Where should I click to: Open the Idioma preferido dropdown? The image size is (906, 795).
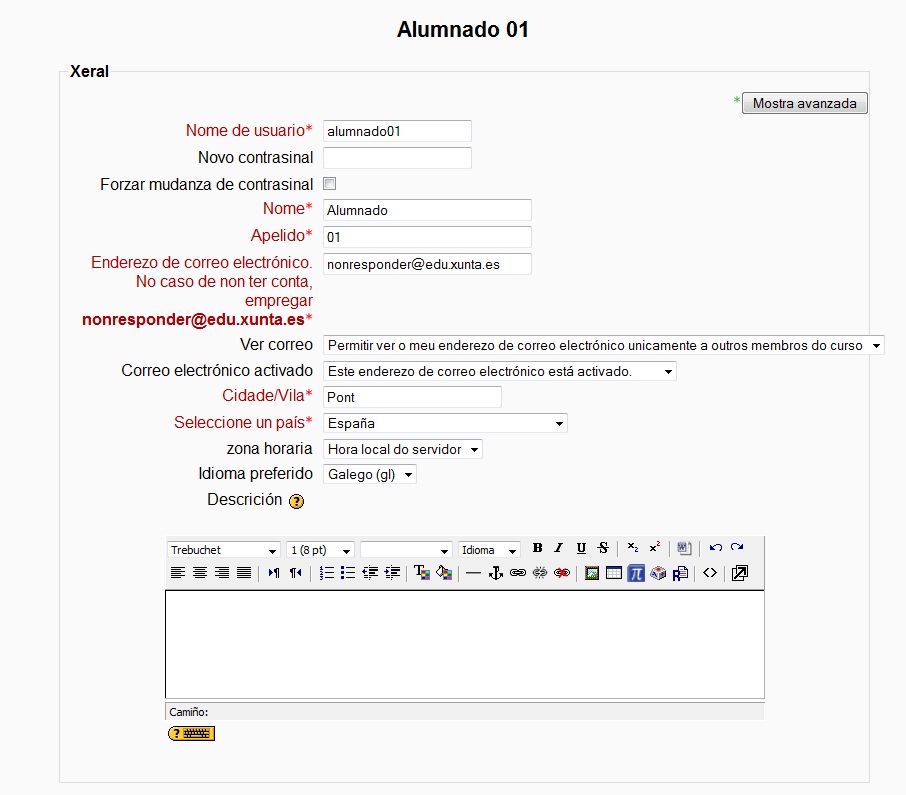[369, 475]
